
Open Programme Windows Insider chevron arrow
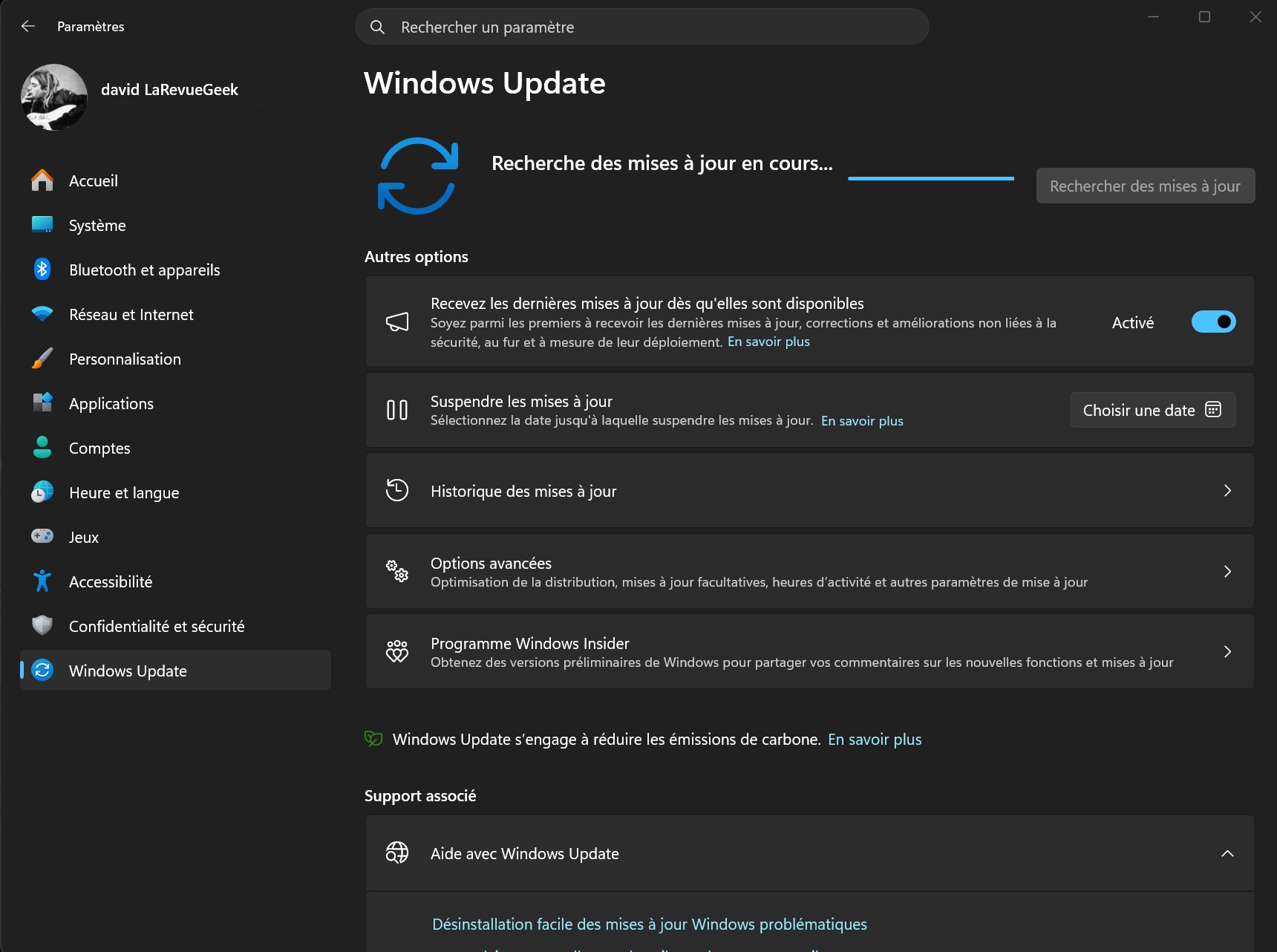coord(1227,651)
